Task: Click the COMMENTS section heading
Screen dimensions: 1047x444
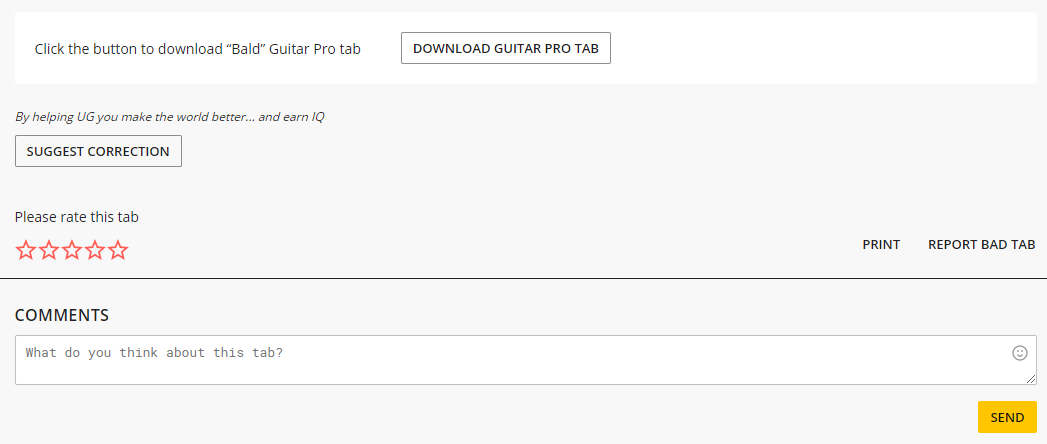Action: tap(61, 315)
